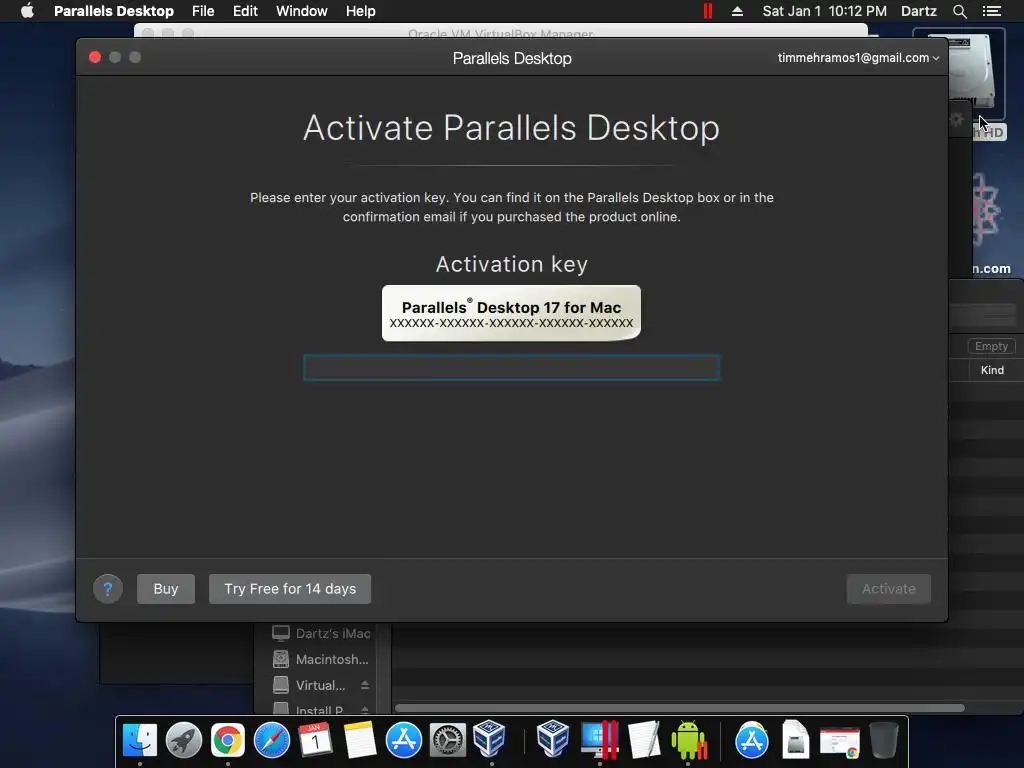This screenshot has width=1024, height=768.
Task: Click the Parallels Desktop 17 key sample image
Action: [511, 313]
